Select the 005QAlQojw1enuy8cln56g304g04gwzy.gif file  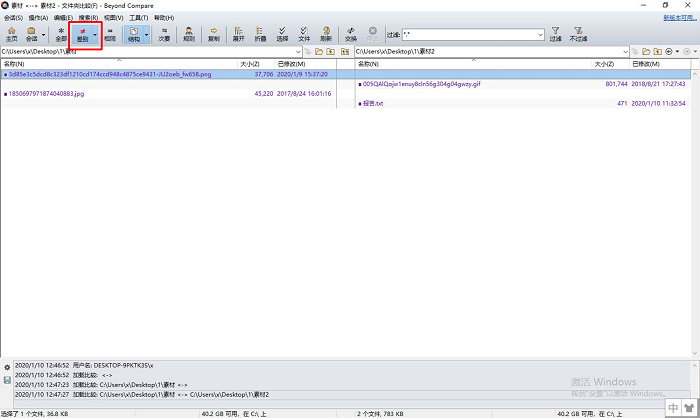421,84
